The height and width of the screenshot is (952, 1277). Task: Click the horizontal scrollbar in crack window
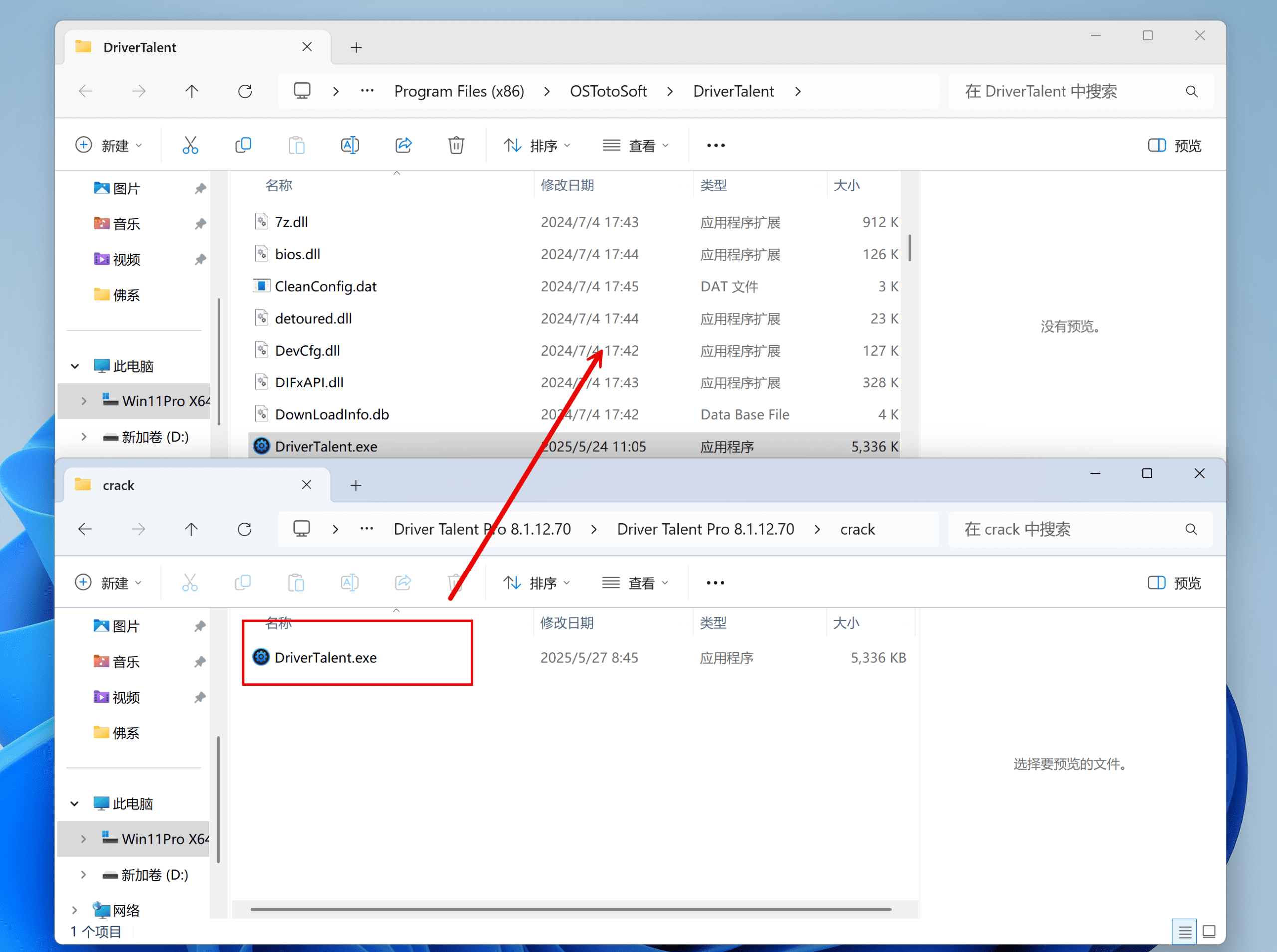(x=571, y=909)
